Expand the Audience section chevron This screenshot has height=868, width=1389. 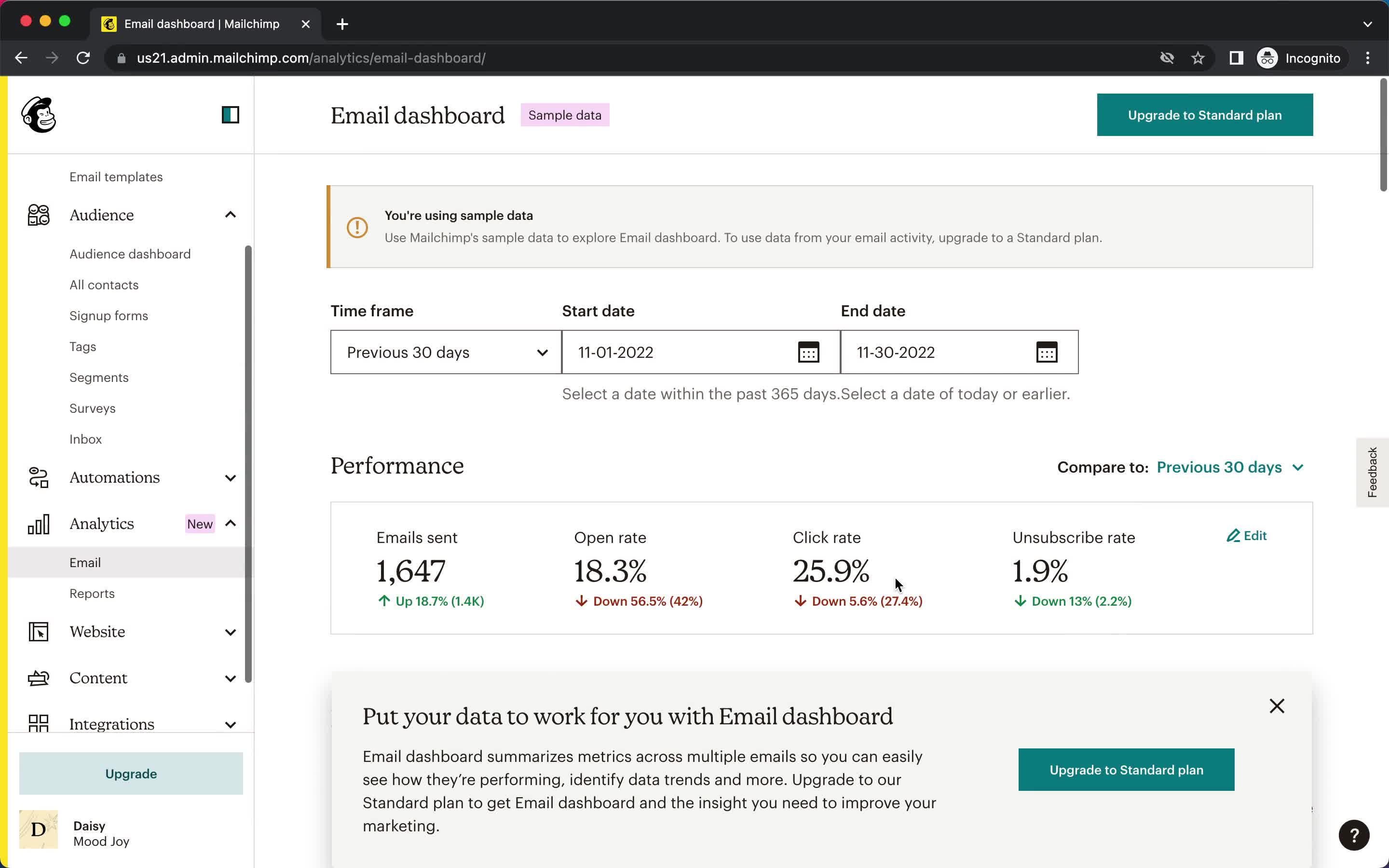(230, 215)
